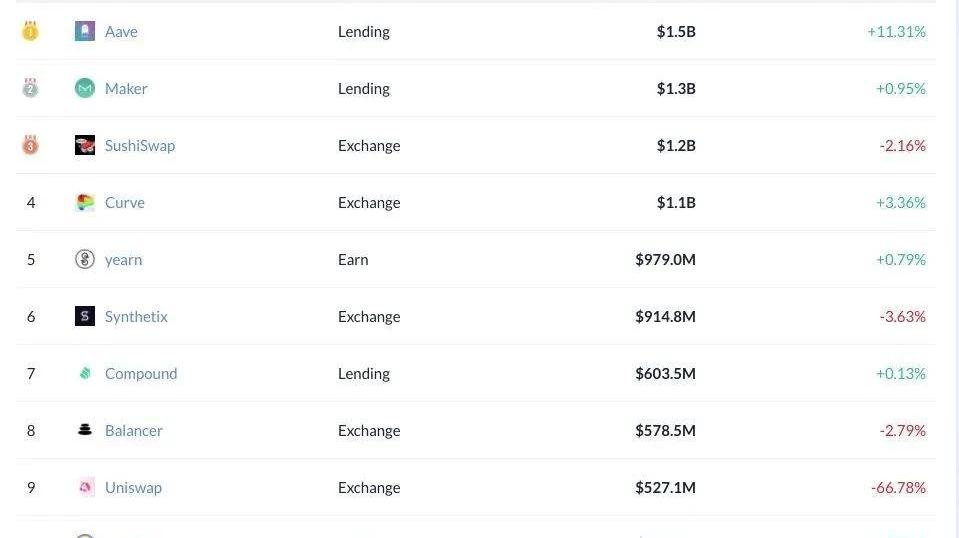Click the Synthetix logo icon

pos(85,316)
